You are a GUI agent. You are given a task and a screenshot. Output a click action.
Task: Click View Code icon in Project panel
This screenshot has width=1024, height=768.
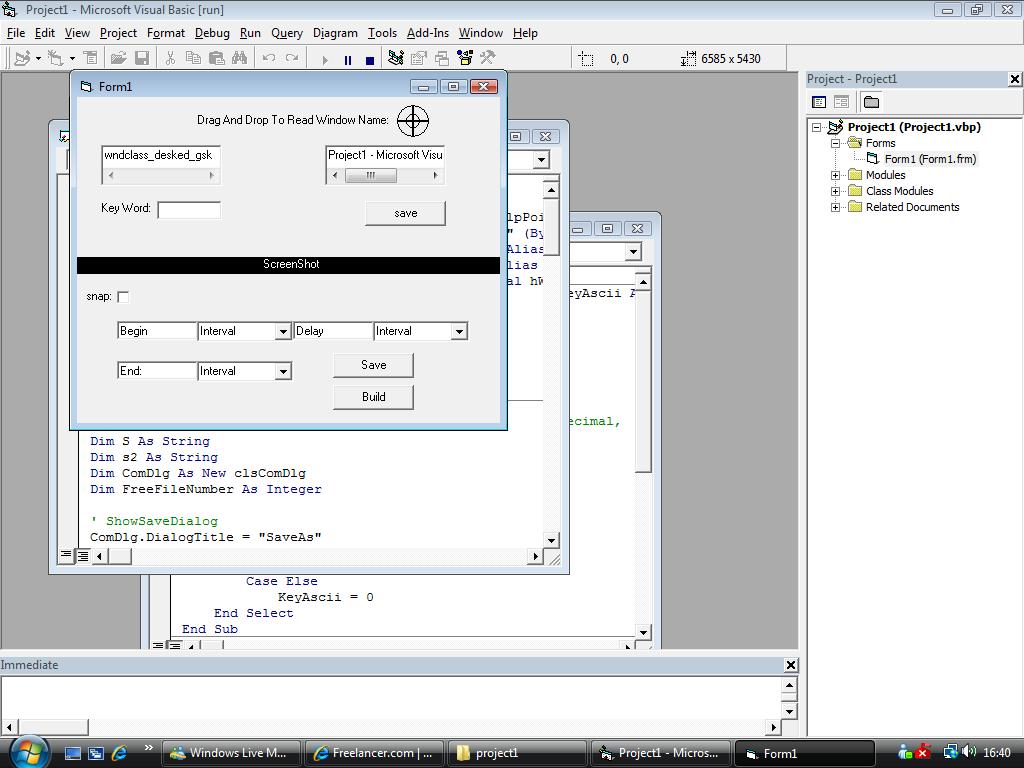click(x=819, y=102)
